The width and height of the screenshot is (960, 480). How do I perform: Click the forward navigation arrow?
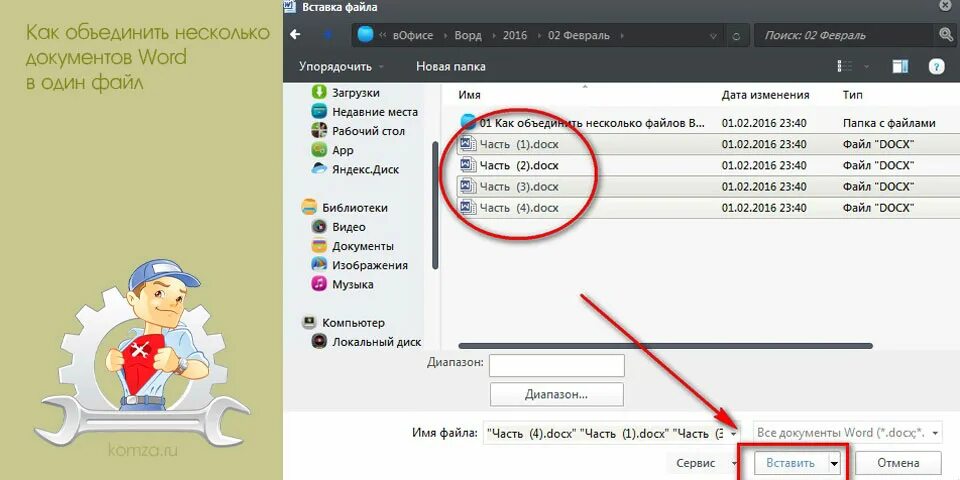(x=328, y=35)
